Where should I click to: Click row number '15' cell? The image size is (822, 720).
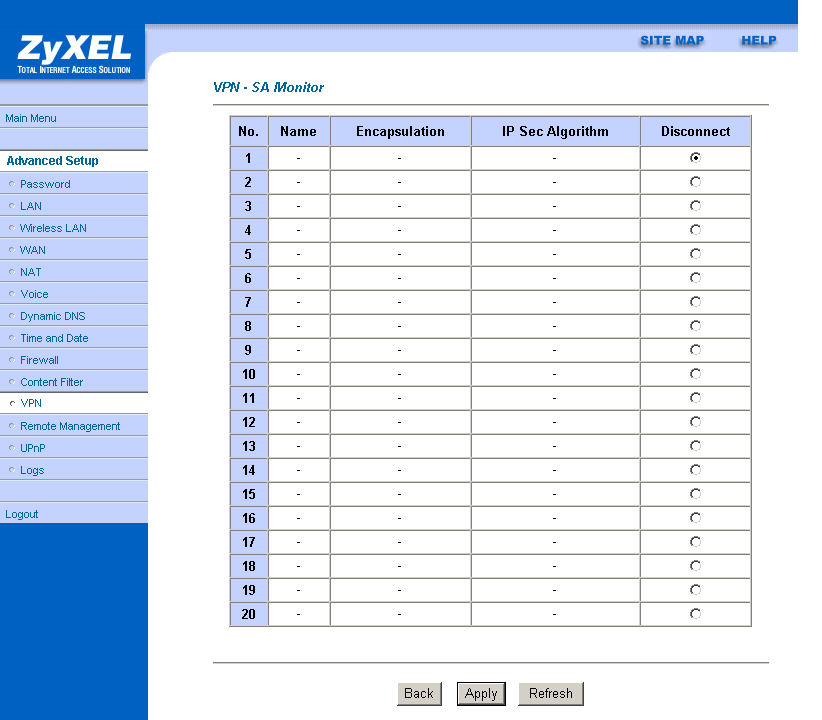click(248, 495)
